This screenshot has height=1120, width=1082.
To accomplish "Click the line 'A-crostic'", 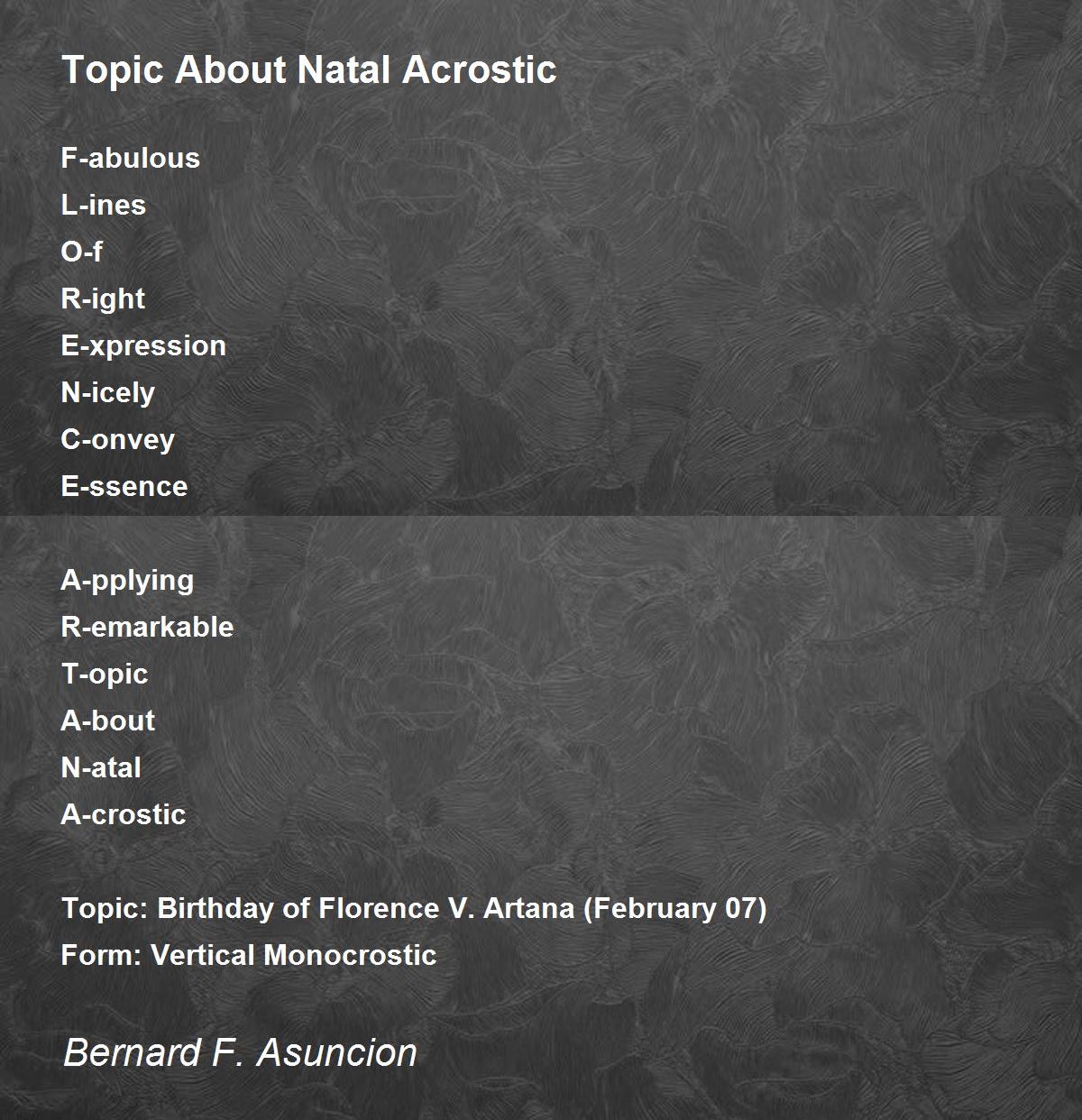I will [x=124, y=814].
